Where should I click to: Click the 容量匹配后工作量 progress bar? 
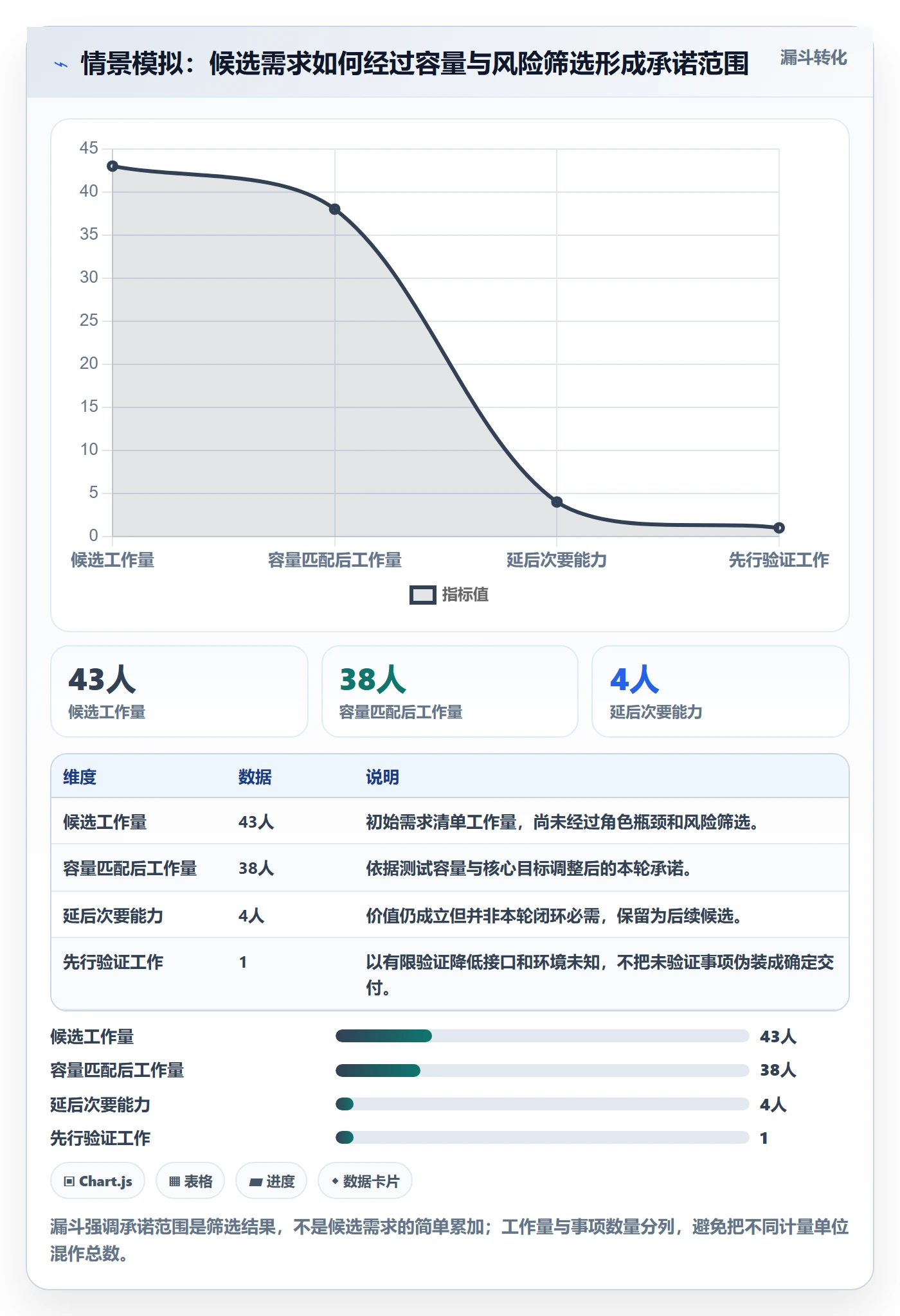[x=542, y=1070]
